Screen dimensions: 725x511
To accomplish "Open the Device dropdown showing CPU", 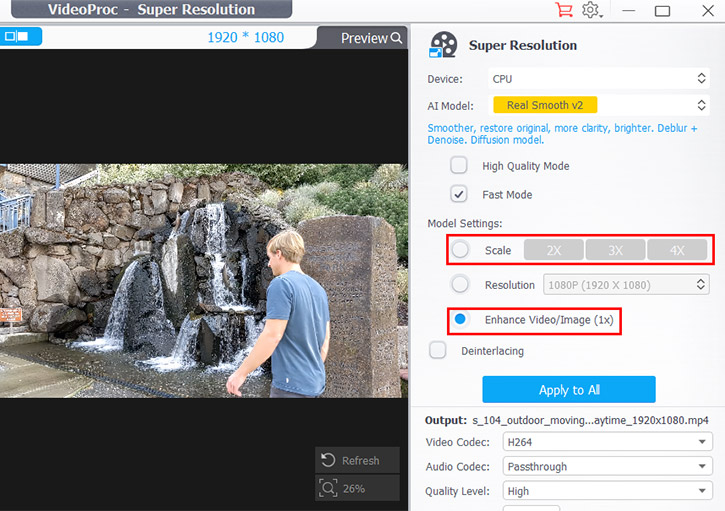I will (x=598, y=79).
